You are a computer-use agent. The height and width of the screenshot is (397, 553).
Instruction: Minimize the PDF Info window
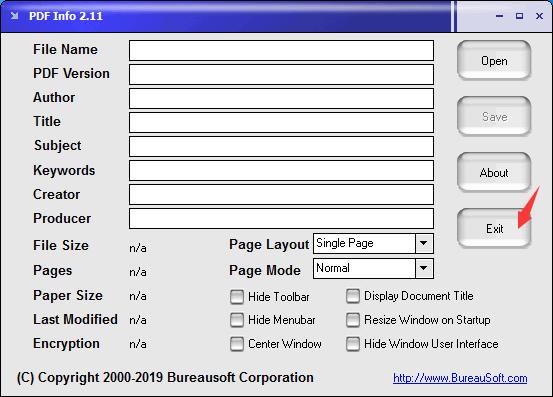[x=499, y=16]
